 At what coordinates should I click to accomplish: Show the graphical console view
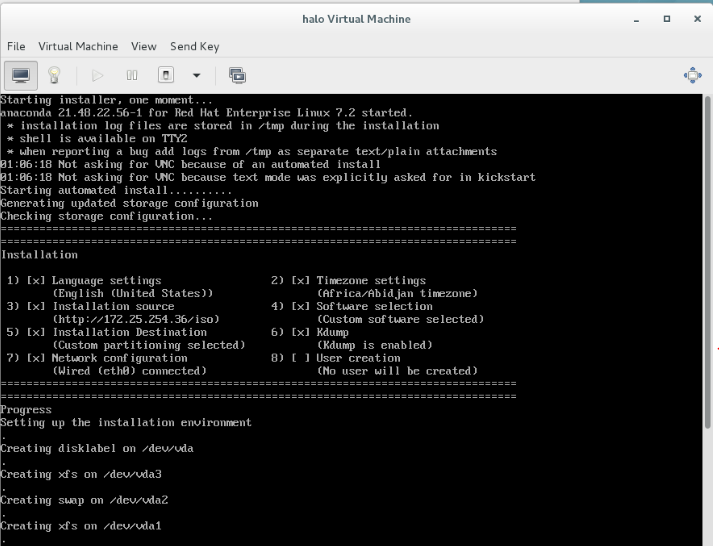[21, 75]
